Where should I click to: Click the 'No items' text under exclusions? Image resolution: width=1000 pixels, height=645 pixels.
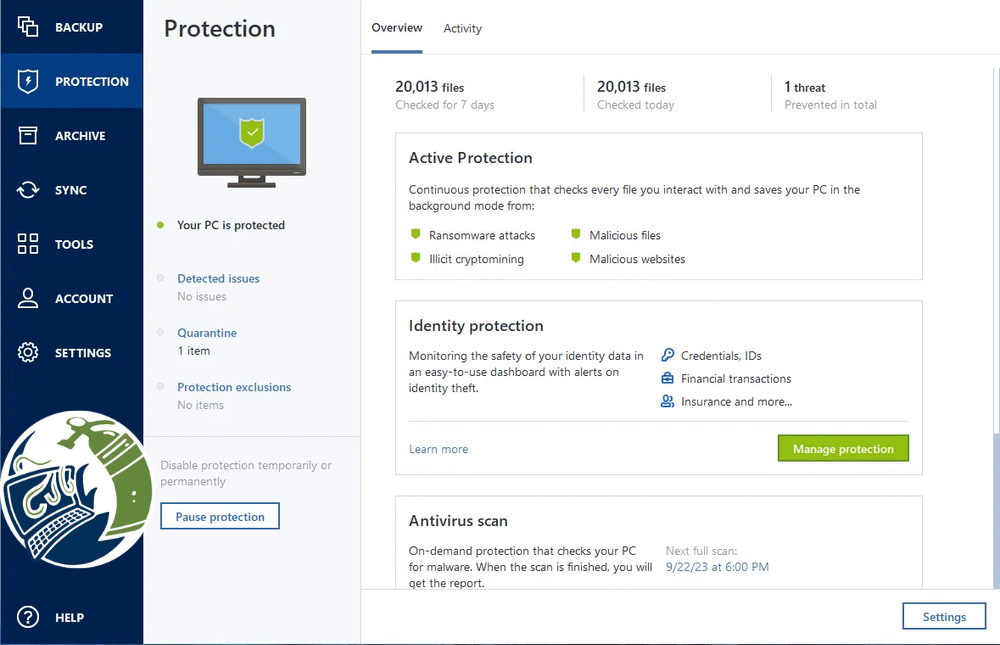200,405
